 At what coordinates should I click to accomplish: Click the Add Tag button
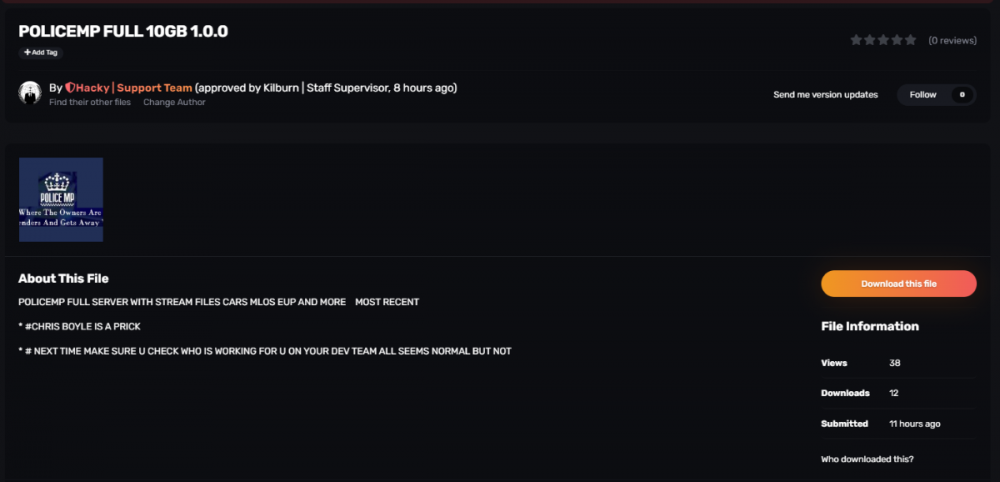pyautogui.click(x=40, y=52)
